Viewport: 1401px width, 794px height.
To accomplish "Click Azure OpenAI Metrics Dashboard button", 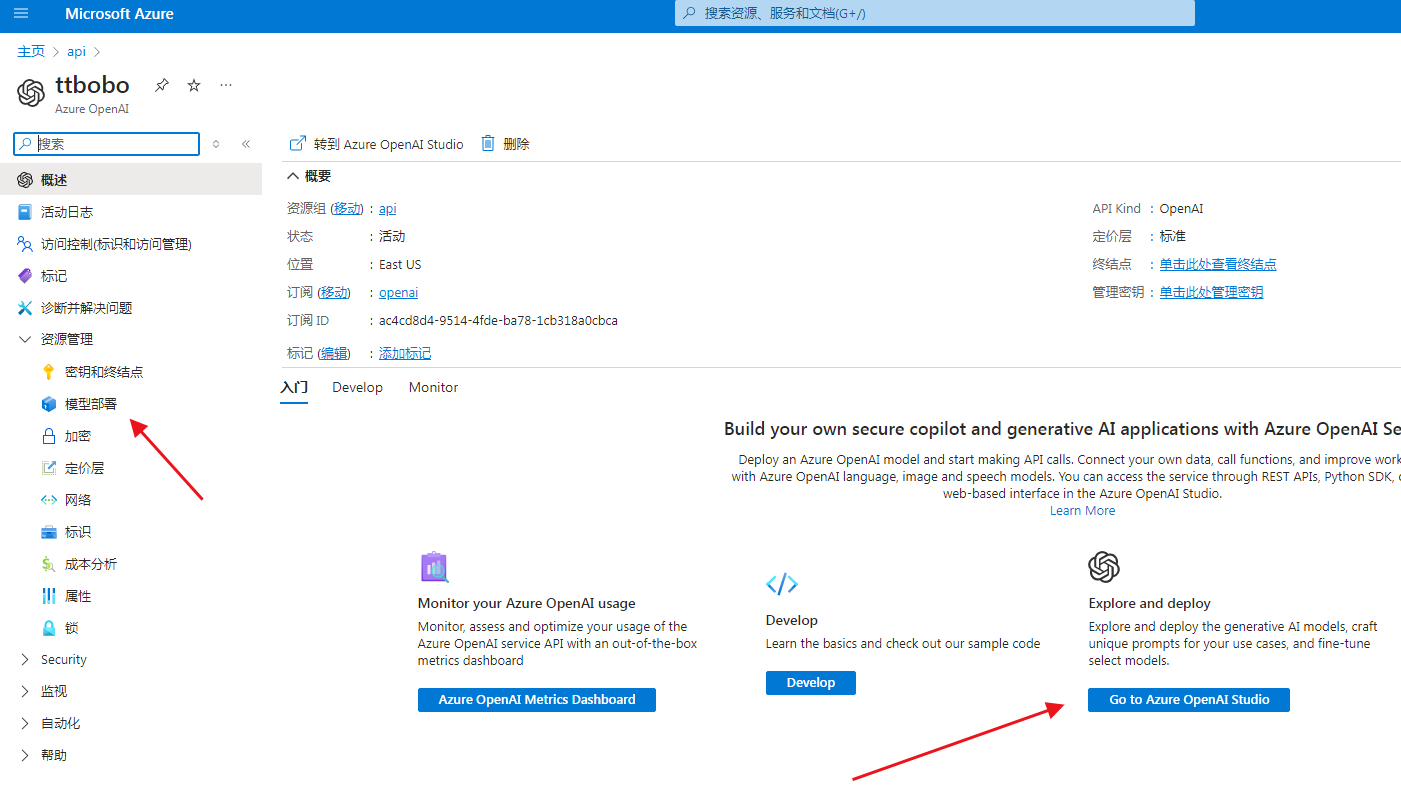I will coord(537,700).
